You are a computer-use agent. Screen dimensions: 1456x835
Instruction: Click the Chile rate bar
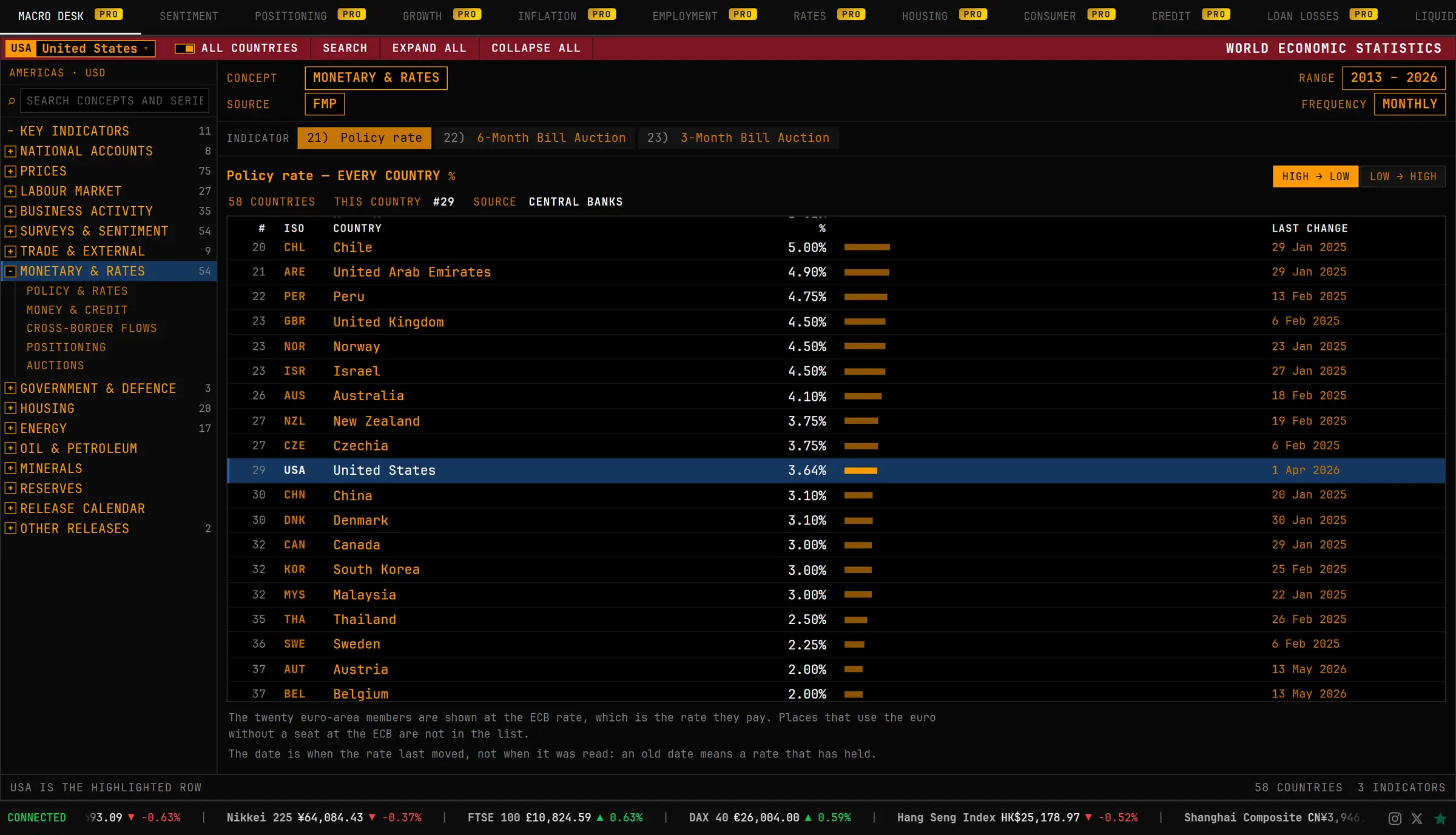pyautogui.click(x=867, y=247)
